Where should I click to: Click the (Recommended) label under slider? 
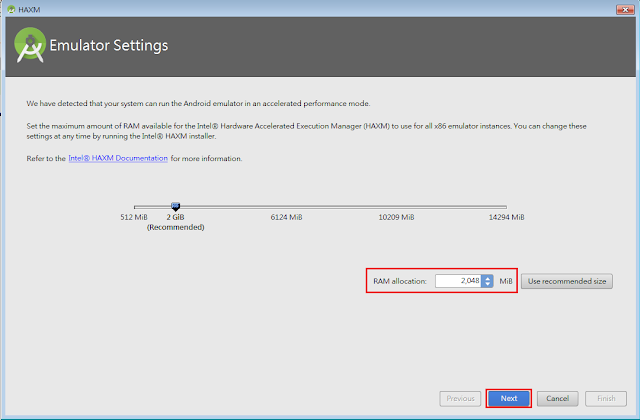[176, 227]
